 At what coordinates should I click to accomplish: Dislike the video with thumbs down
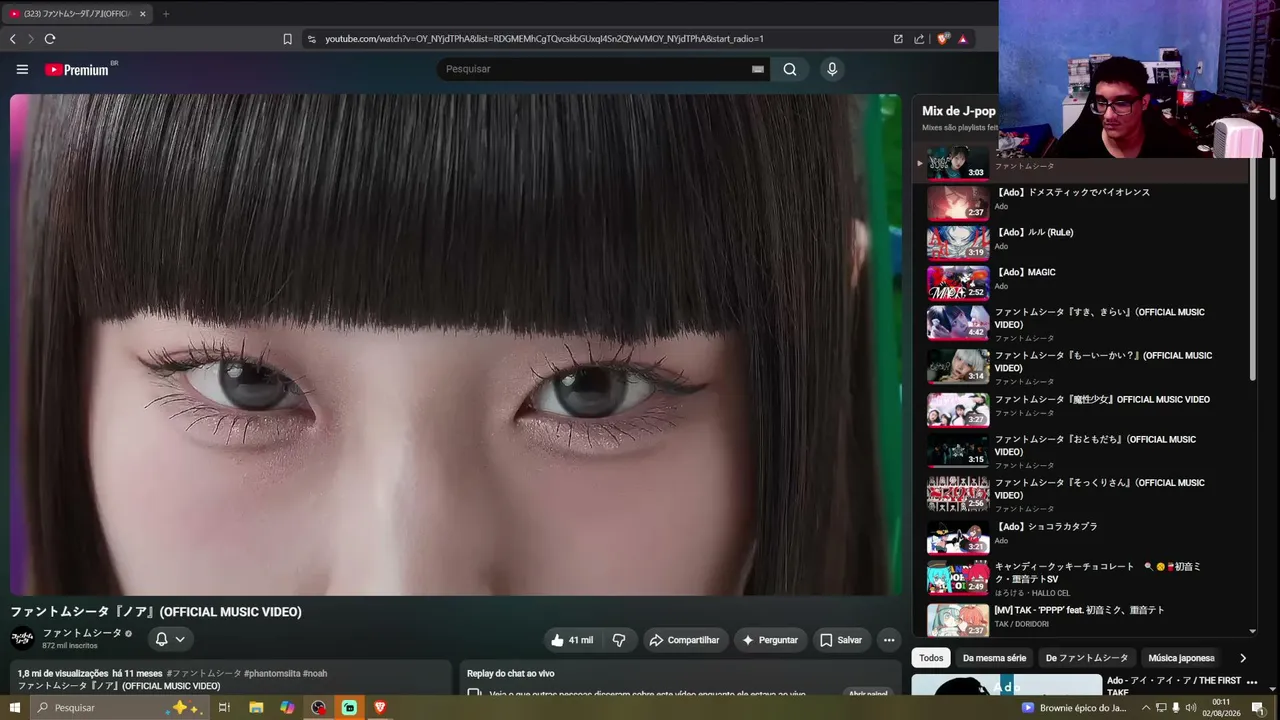tap(619, 640)
